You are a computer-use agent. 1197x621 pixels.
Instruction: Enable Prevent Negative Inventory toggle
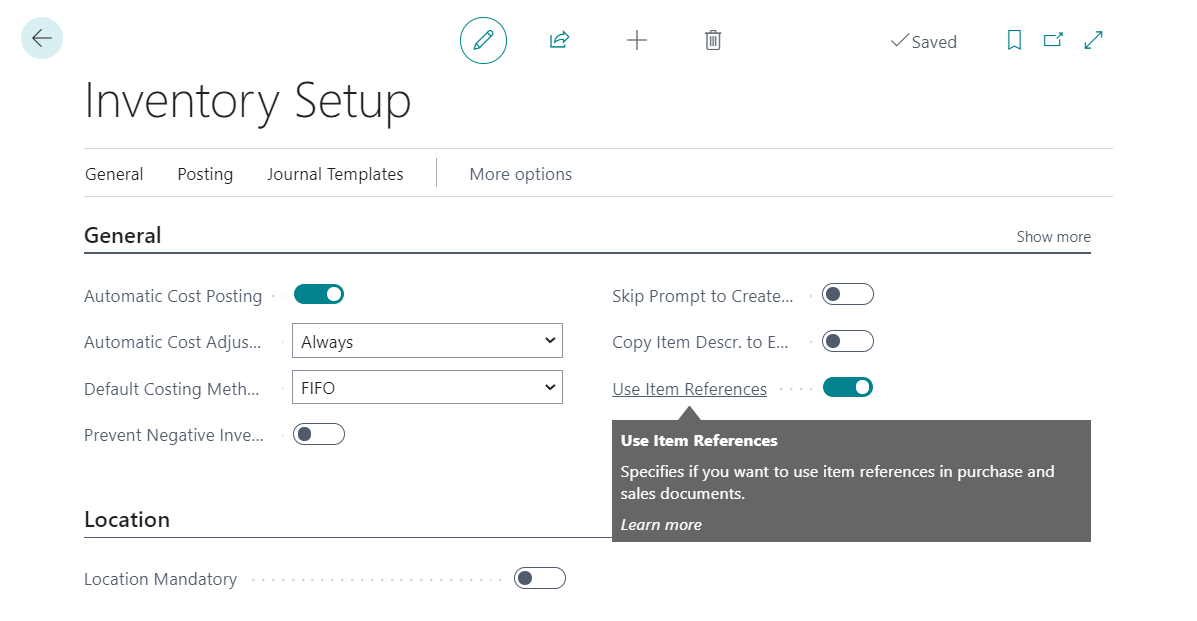(319, 435)
